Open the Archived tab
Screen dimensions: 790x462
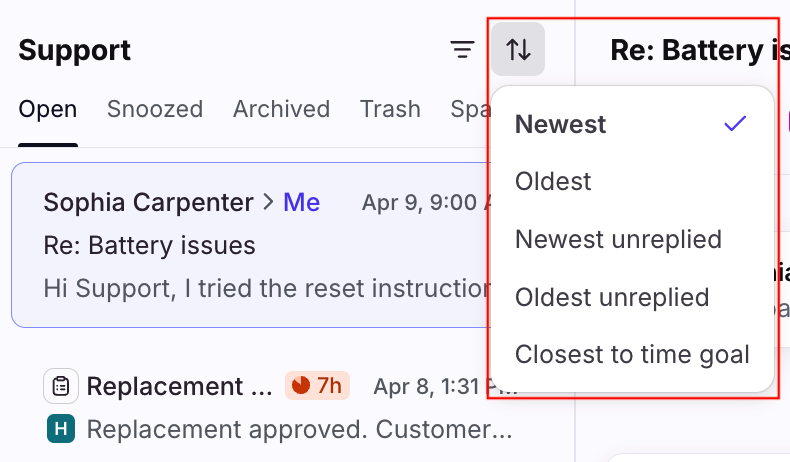281,109
